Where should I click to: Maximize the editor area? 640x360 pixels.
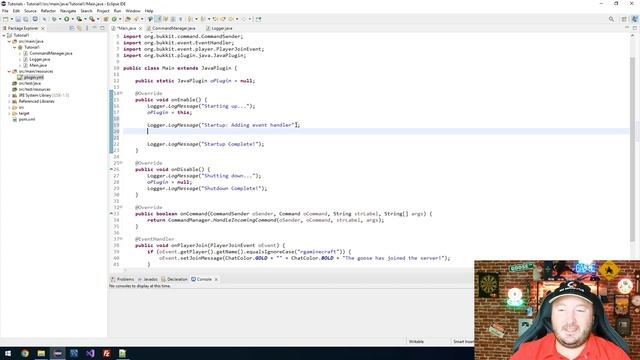(x=635, y=28)
